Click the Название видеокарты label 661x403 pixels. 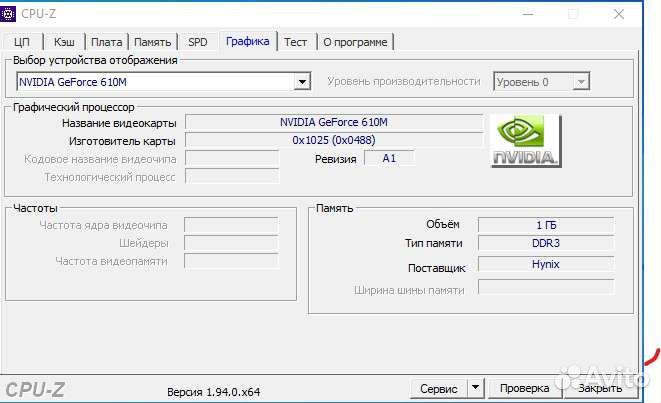[119, 123]
